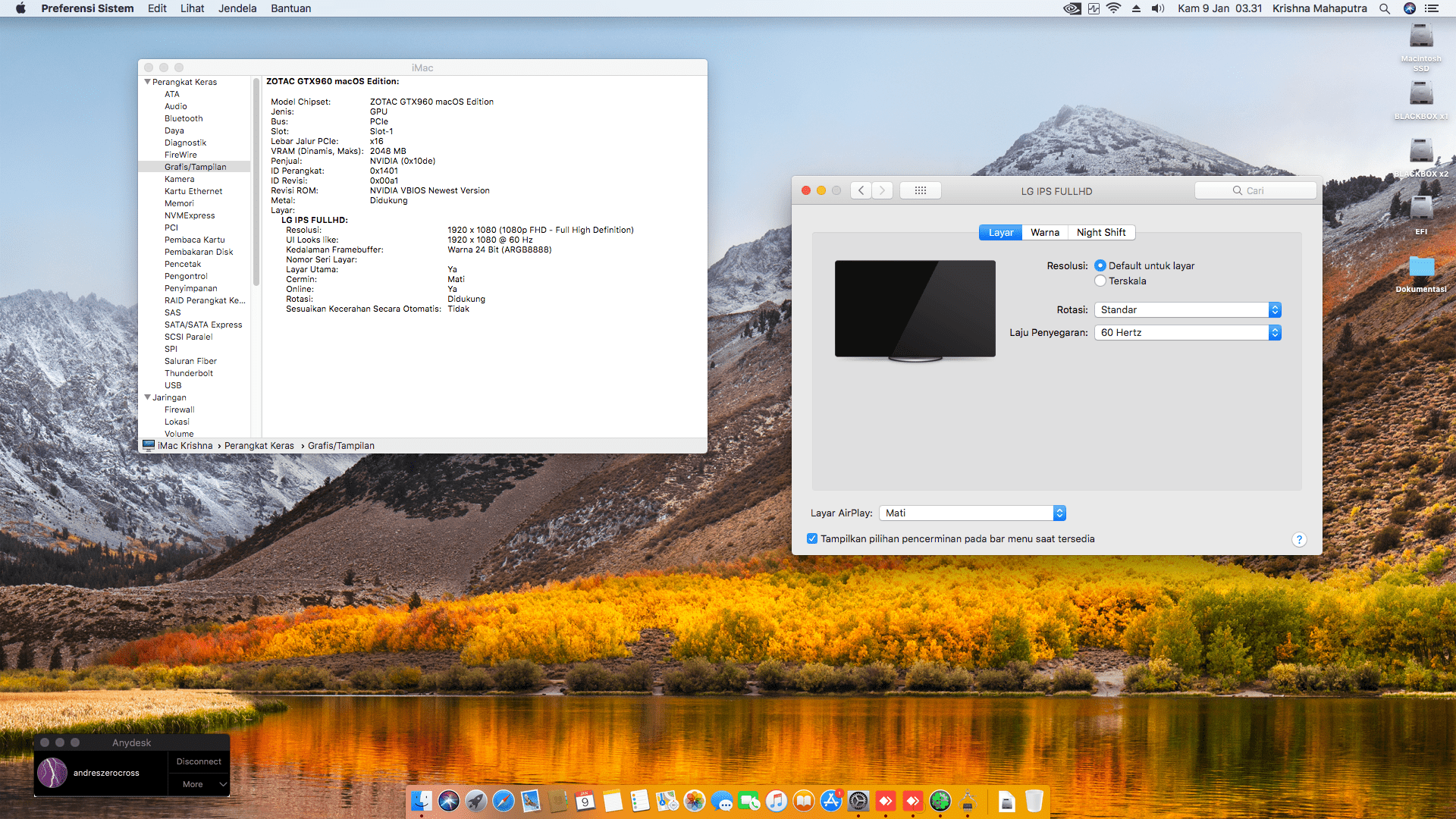The image size is (1456, 819).
Task: Go back using the left chevron
Action: coord(861,190)
